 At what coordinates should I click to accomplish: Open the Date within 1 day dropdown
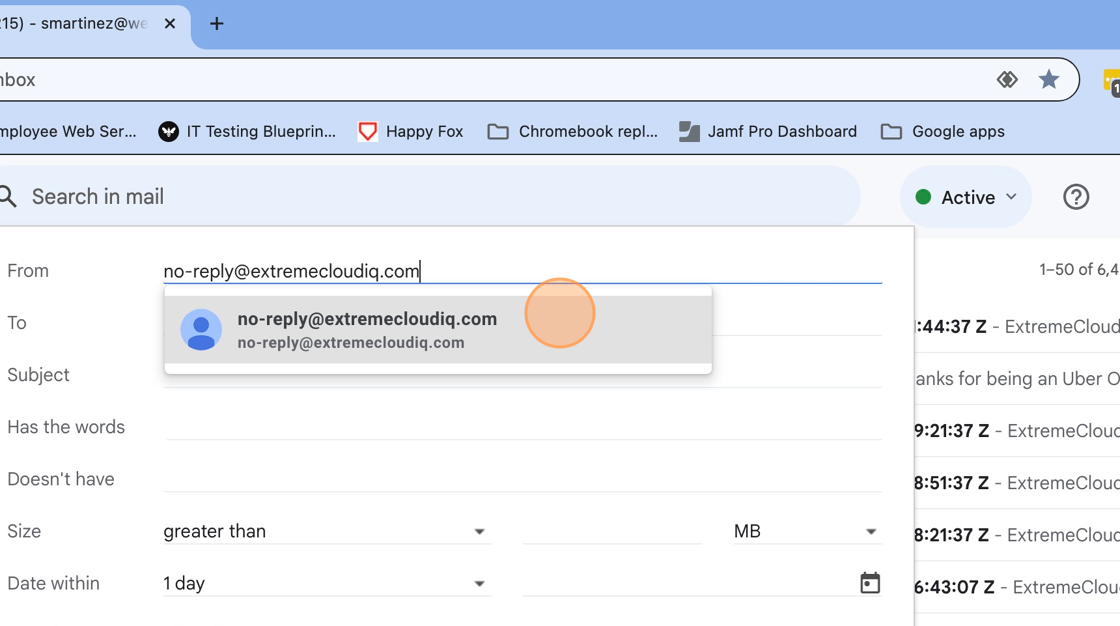pos(326,583)
